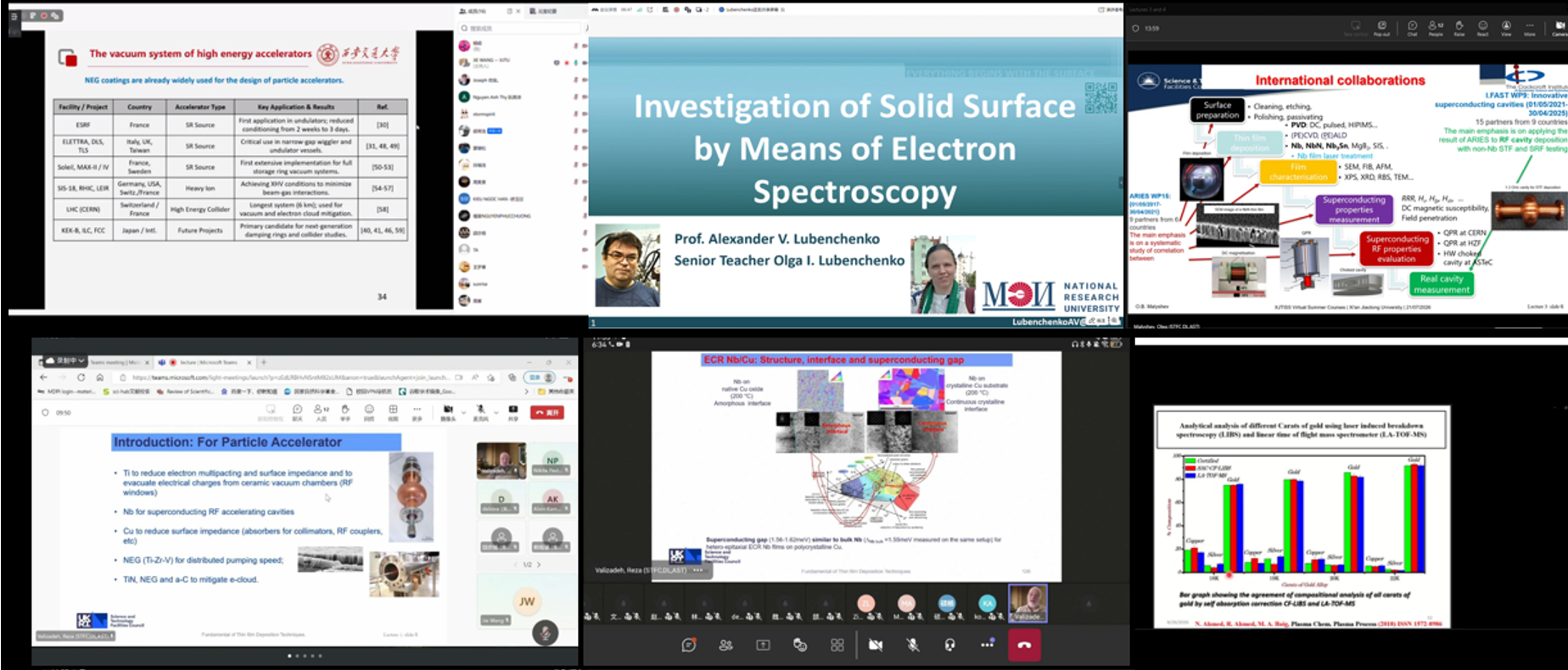Unmute the floating microphone button near JW tile

click(x=545, y=633)
